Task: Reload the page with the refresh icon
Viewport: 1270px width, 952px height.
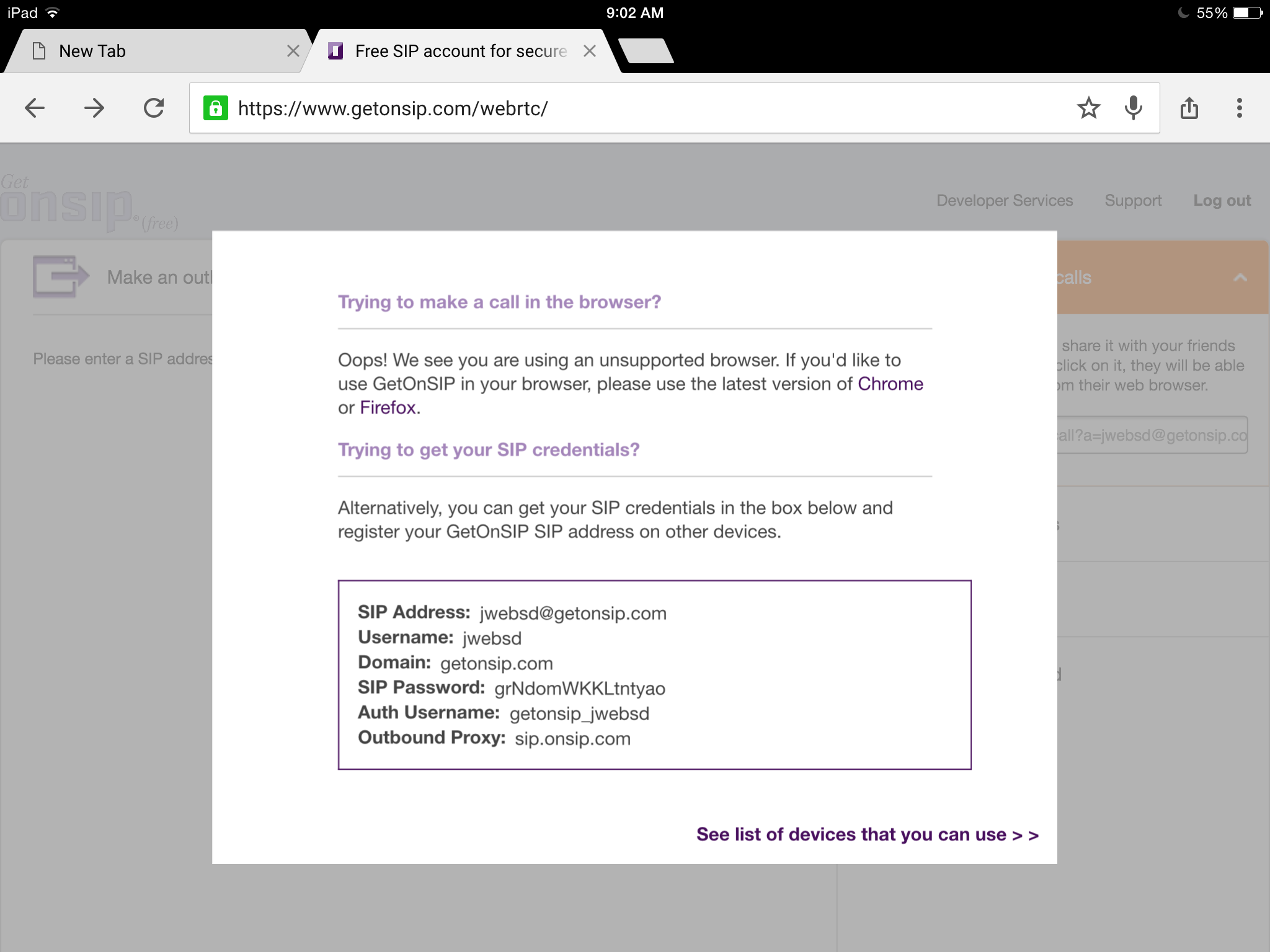Action: coord(154,108)
